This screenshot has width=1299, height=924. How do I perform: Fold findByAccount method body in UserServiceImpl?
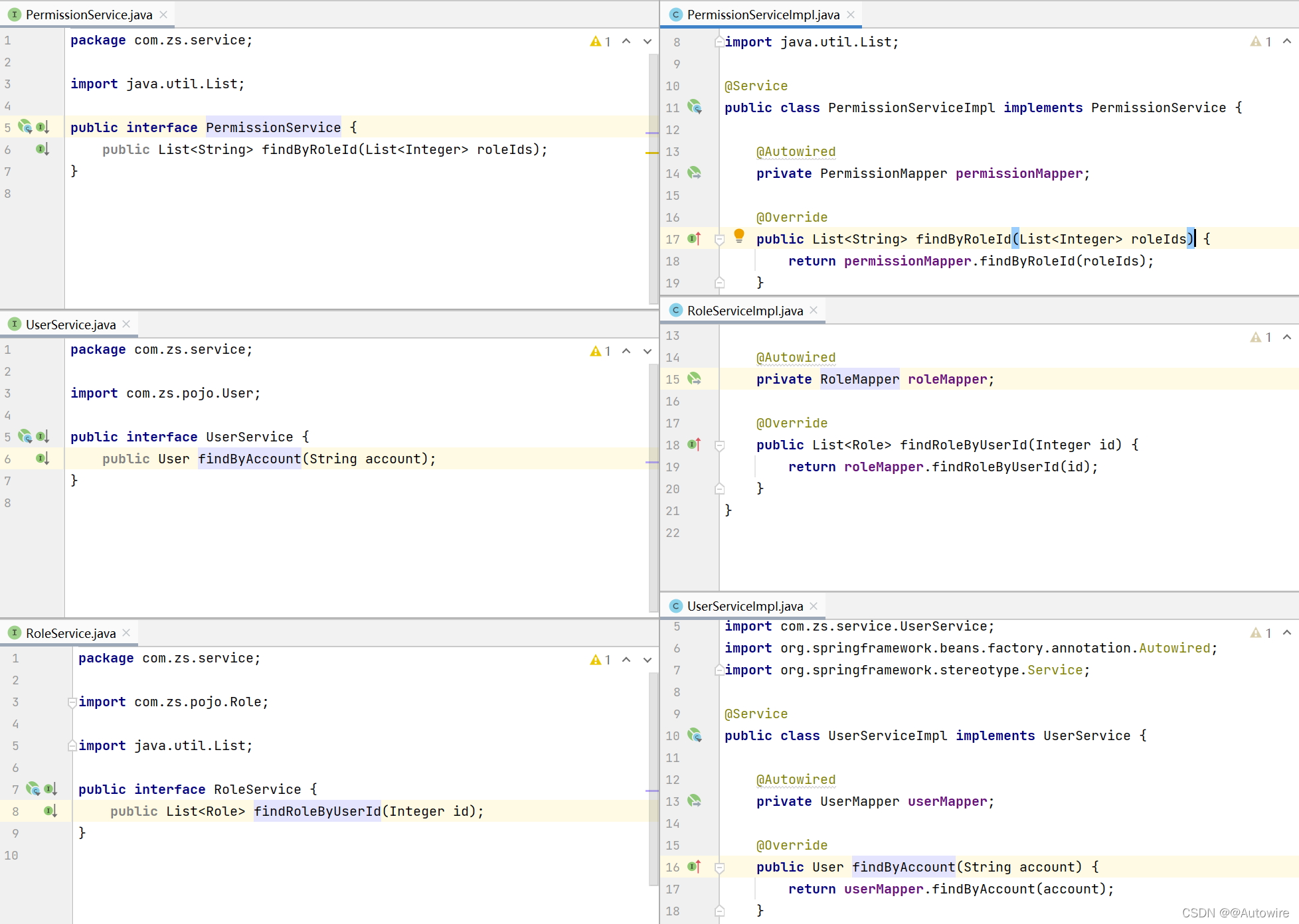[x=719, y=867]
